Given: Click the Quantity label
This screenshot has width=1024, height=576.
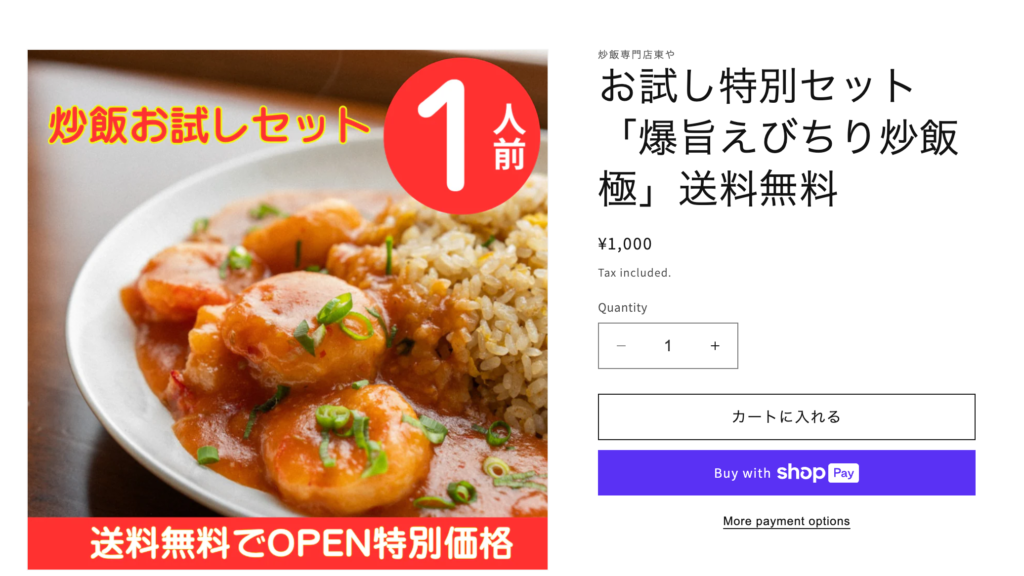Looking at the screenshot, I should tap(622, 308).
